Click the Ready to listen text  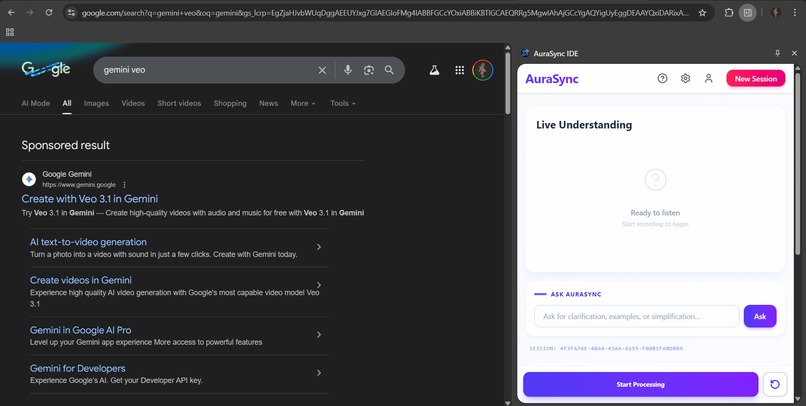click(655, 213)
